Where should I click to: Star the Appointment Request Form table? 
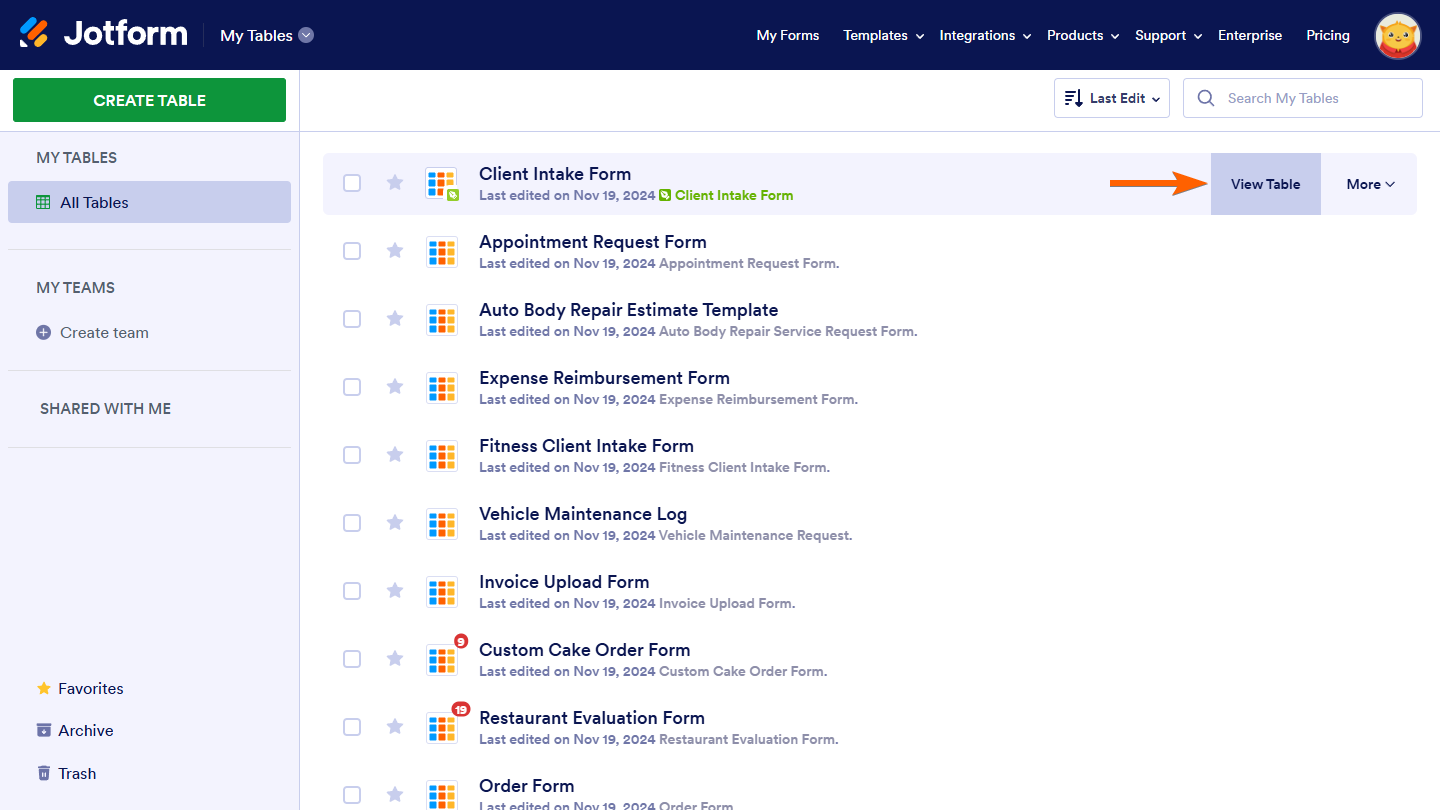pyautogui.click(x=395, y=250)
